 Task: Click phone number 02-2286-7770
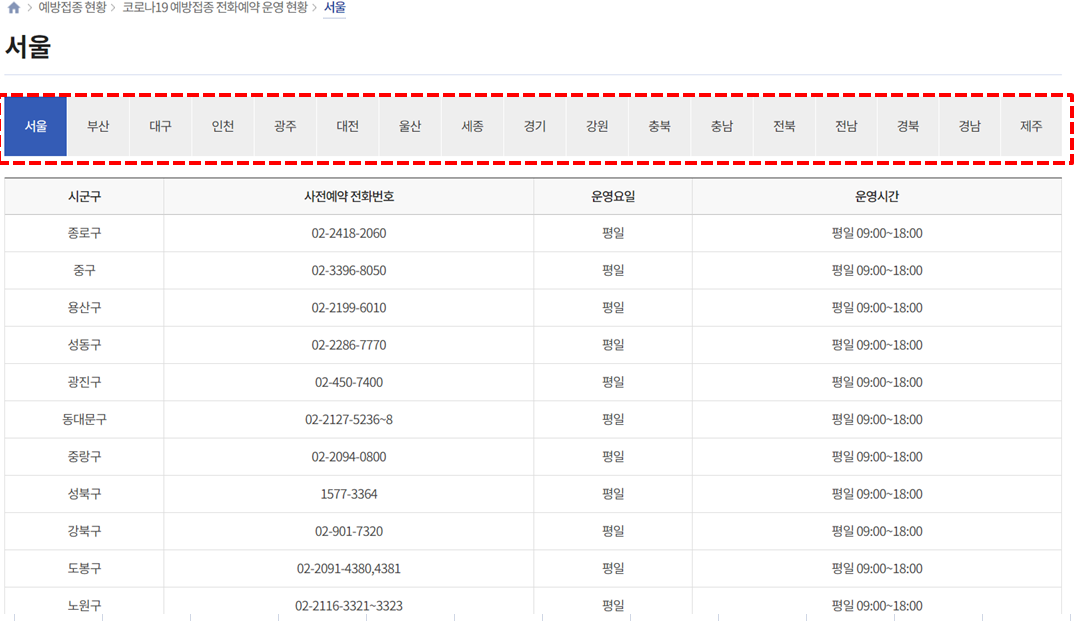tap(349, 345)
